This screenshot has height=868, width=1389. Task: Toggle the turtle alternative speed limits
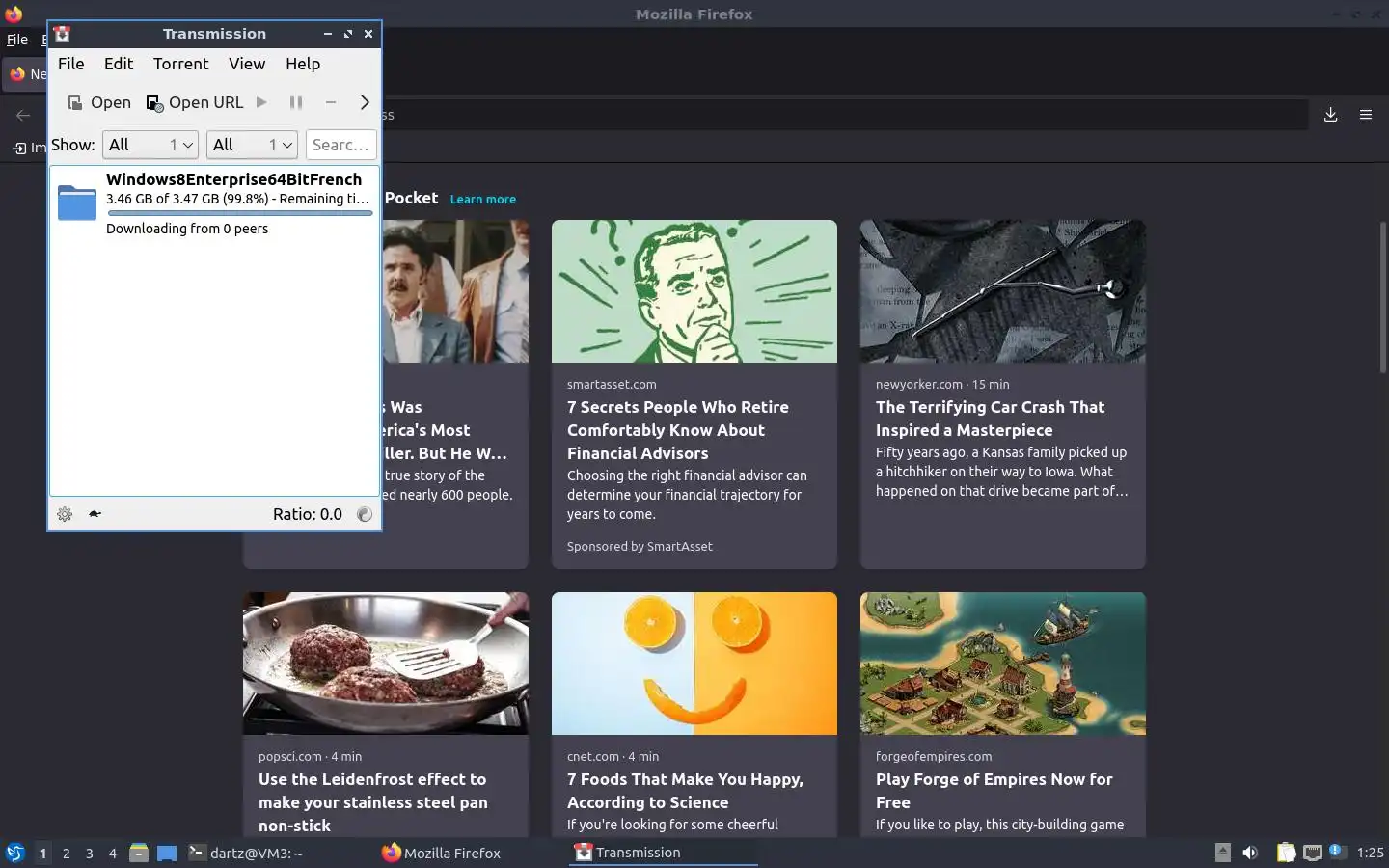[x=95, y=514]
